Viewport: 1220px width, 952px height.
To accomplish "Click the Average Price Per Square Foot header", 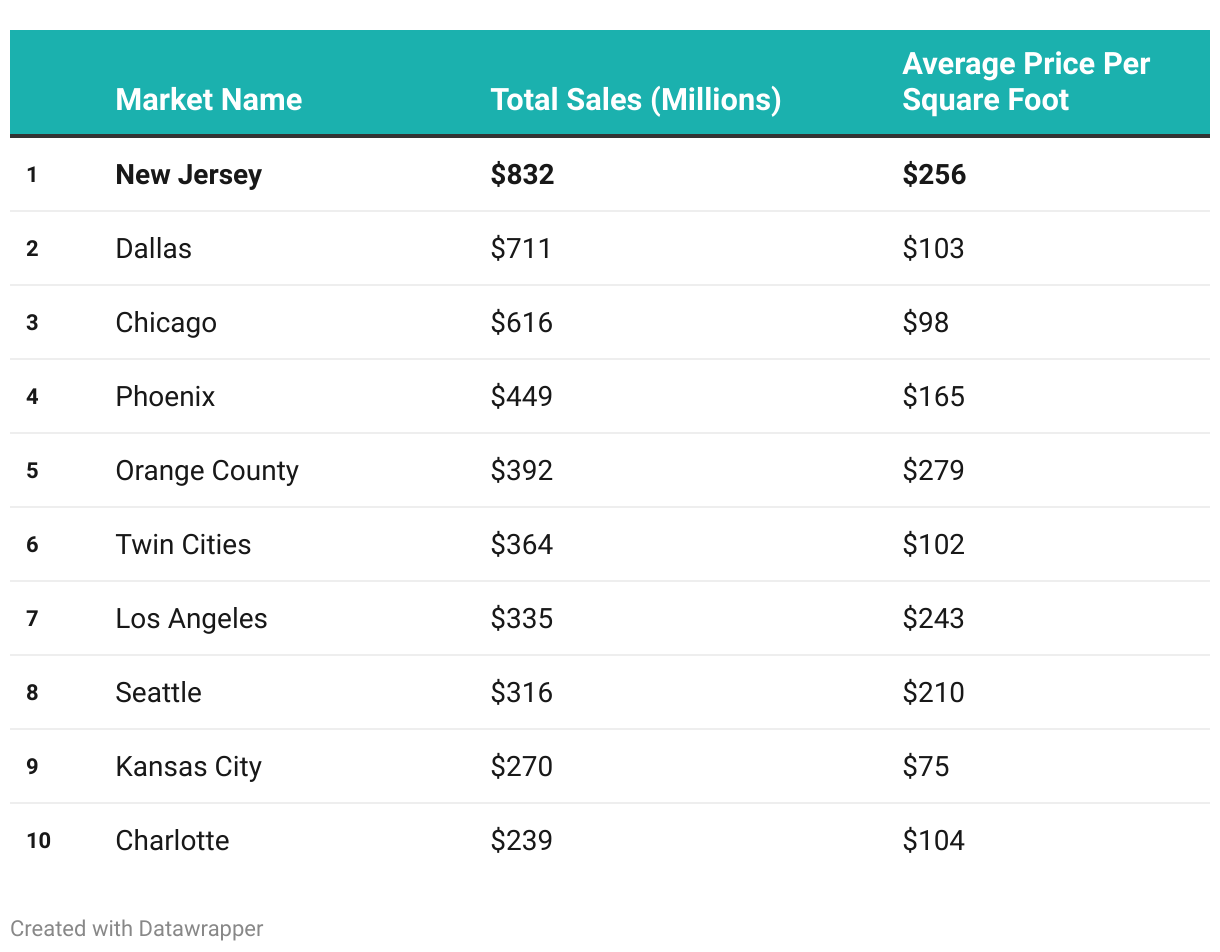I will (x=1026, y=82).
